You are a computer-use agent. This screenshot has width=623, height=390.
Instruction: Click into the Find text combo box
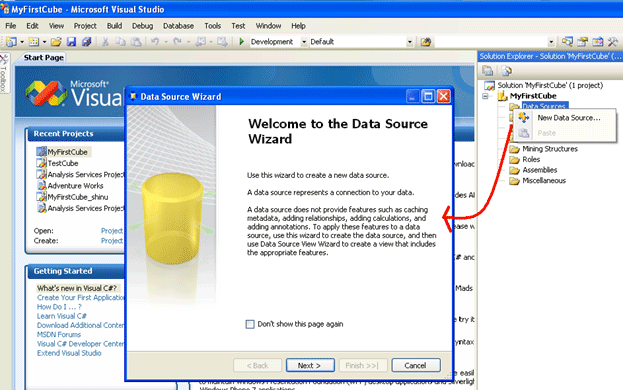(491, 42)
